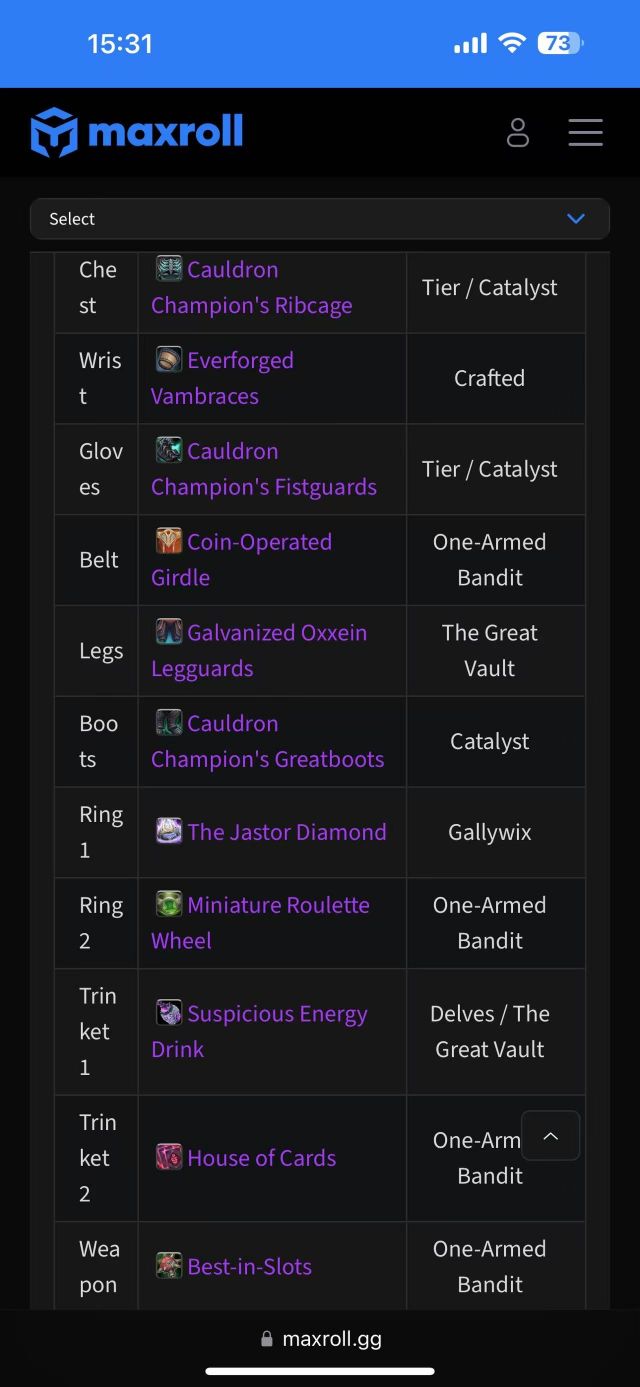Screen dimensions: 640x1387
Task: Click the Jastor Diamond ring icon
Action: tap(169, 831)
